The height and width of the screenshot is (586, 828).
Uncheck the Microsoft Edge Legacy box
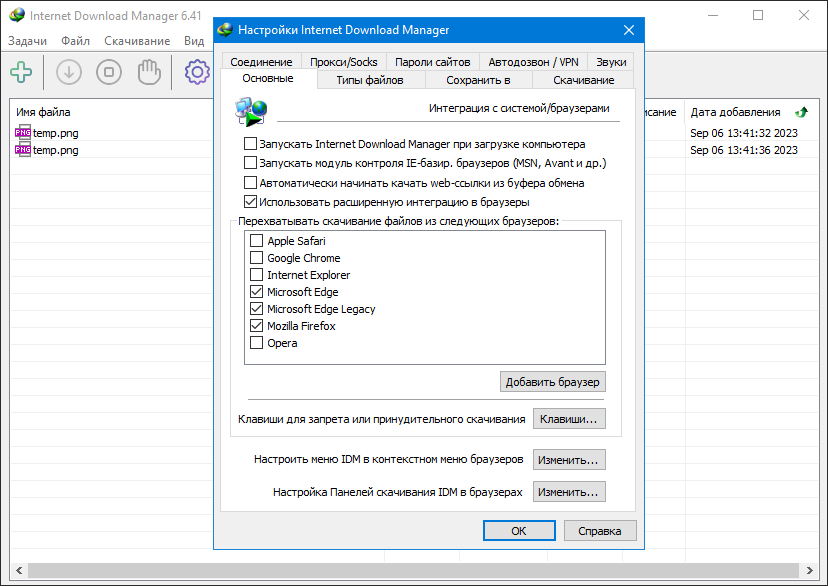point(256,308)
